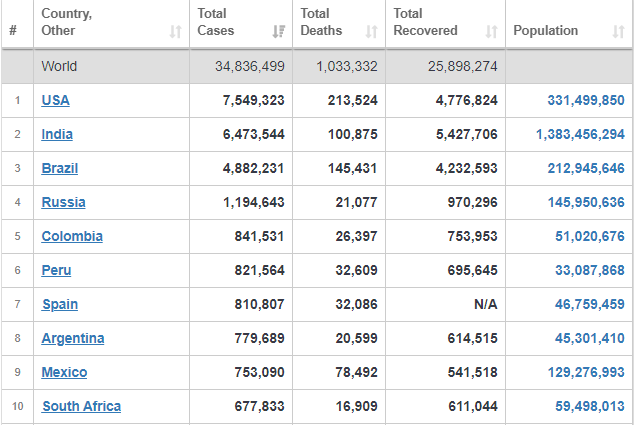Click the Total Cases header text
This screenshot has height=425, width=635.
(215, 22)
